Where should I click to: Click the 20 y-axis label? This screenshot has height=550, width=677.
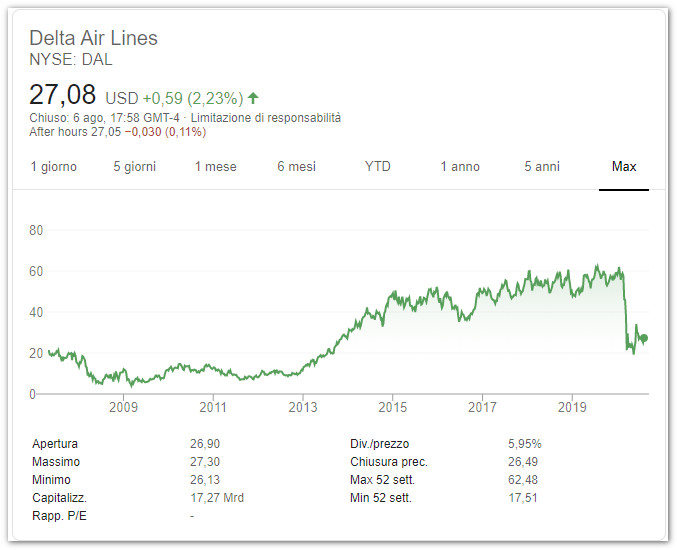click(36, 353)
